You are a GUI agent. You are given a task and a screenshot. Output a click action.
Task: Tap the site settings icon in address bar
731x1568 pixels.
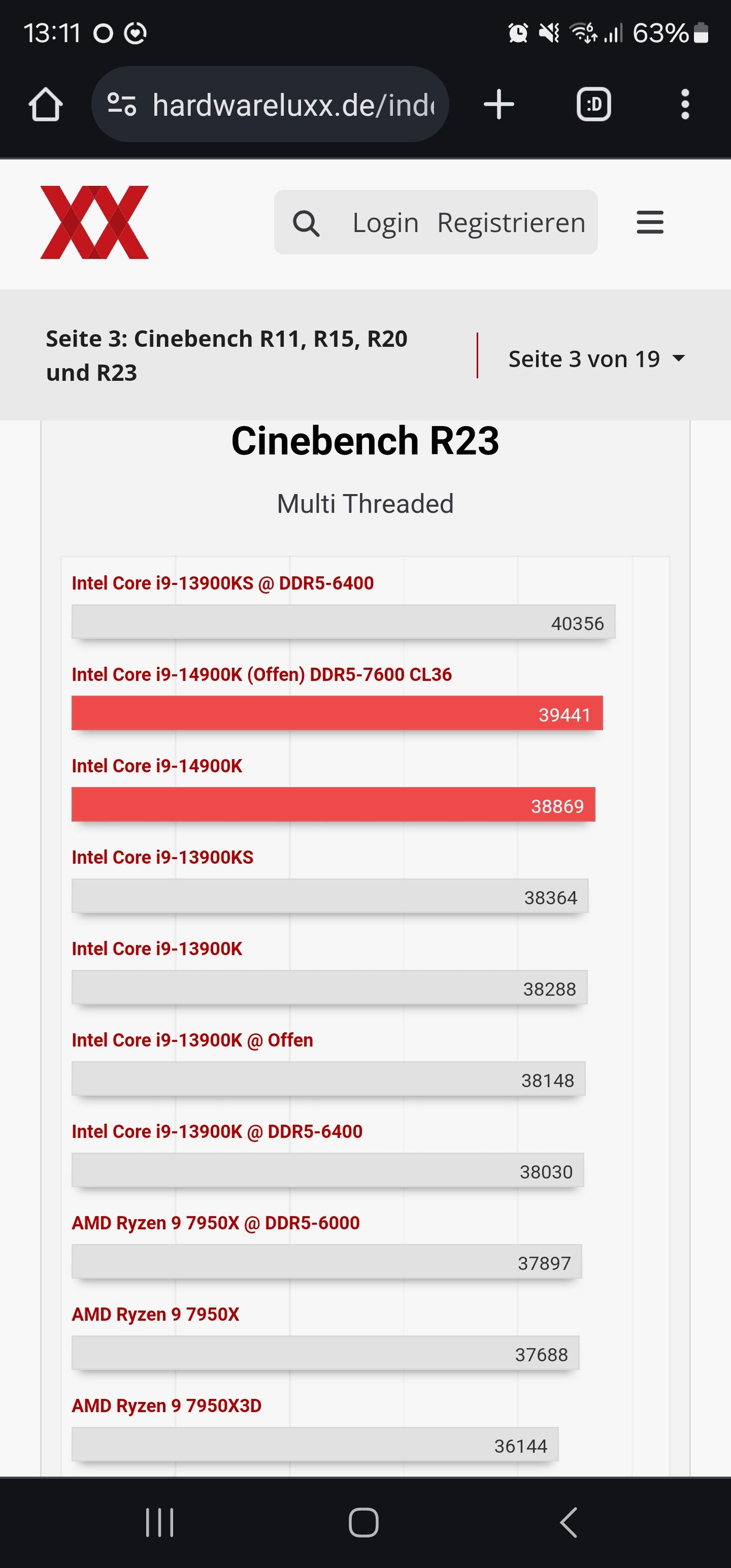(122, 104)
